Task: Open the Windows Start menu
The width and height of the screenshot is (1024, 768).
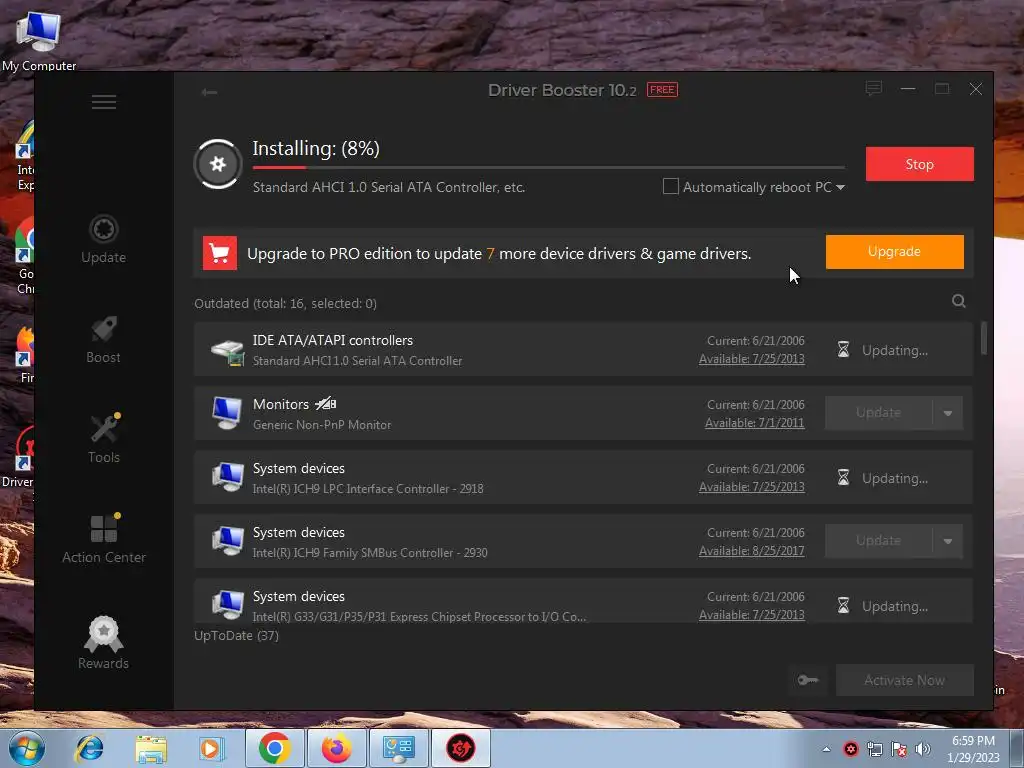Action: click(25, 748)
